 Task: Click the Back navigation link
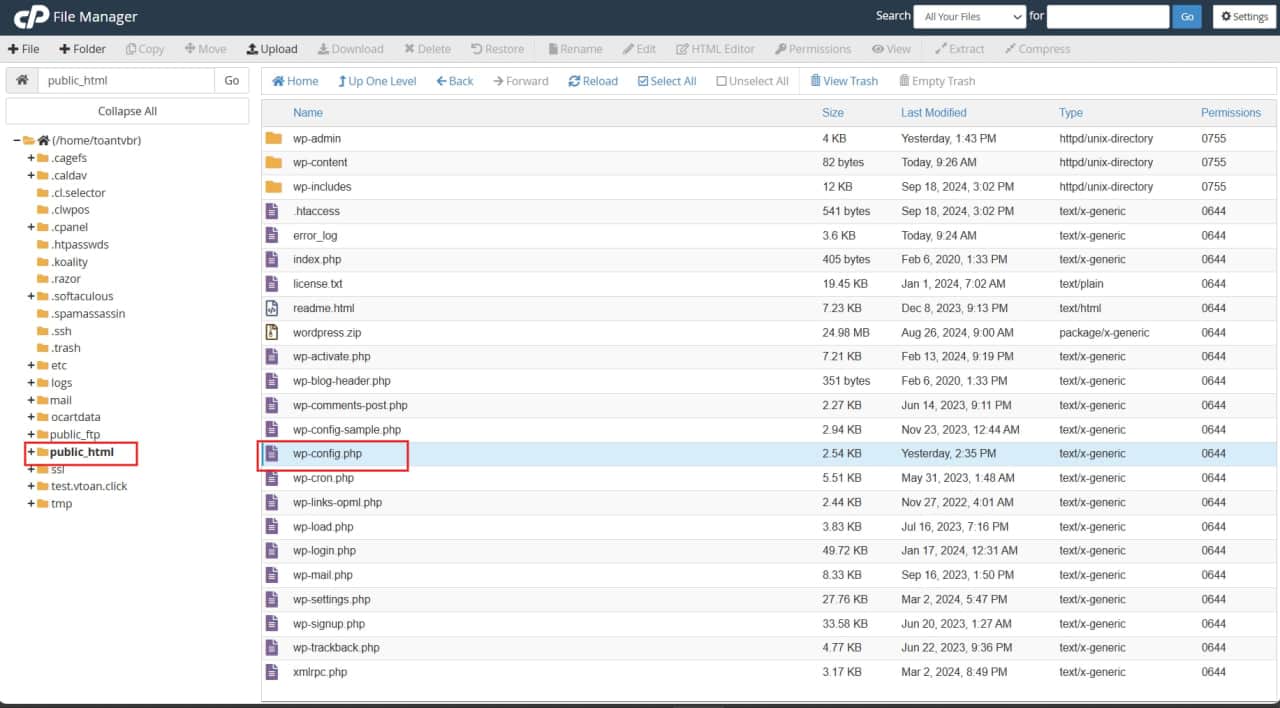[x=455, y=81]
